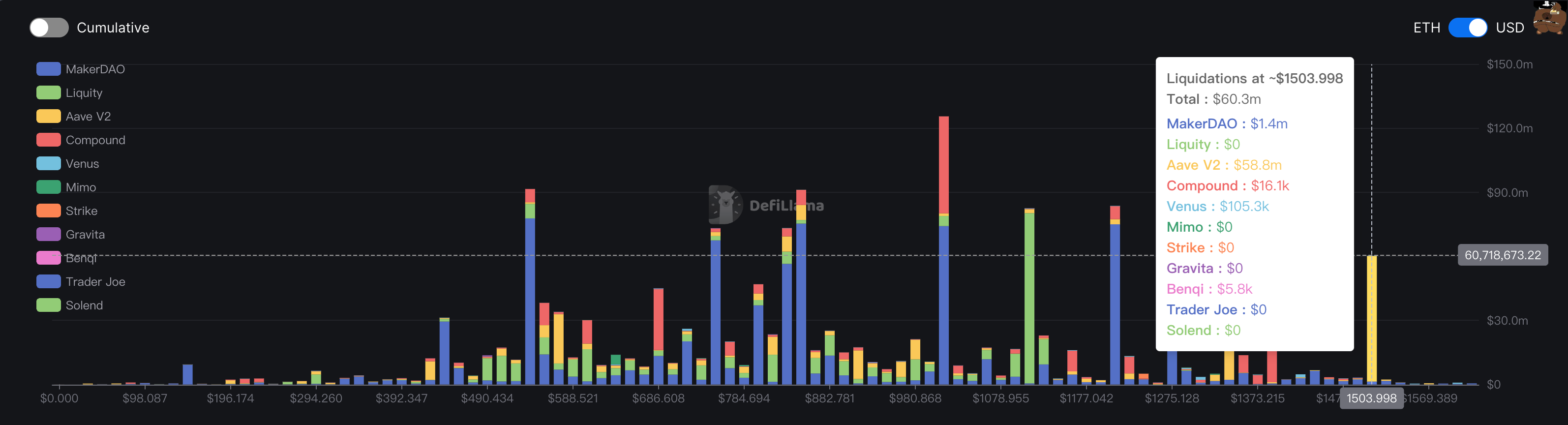Toggle the Solend legend swatch

click(49, 305)
